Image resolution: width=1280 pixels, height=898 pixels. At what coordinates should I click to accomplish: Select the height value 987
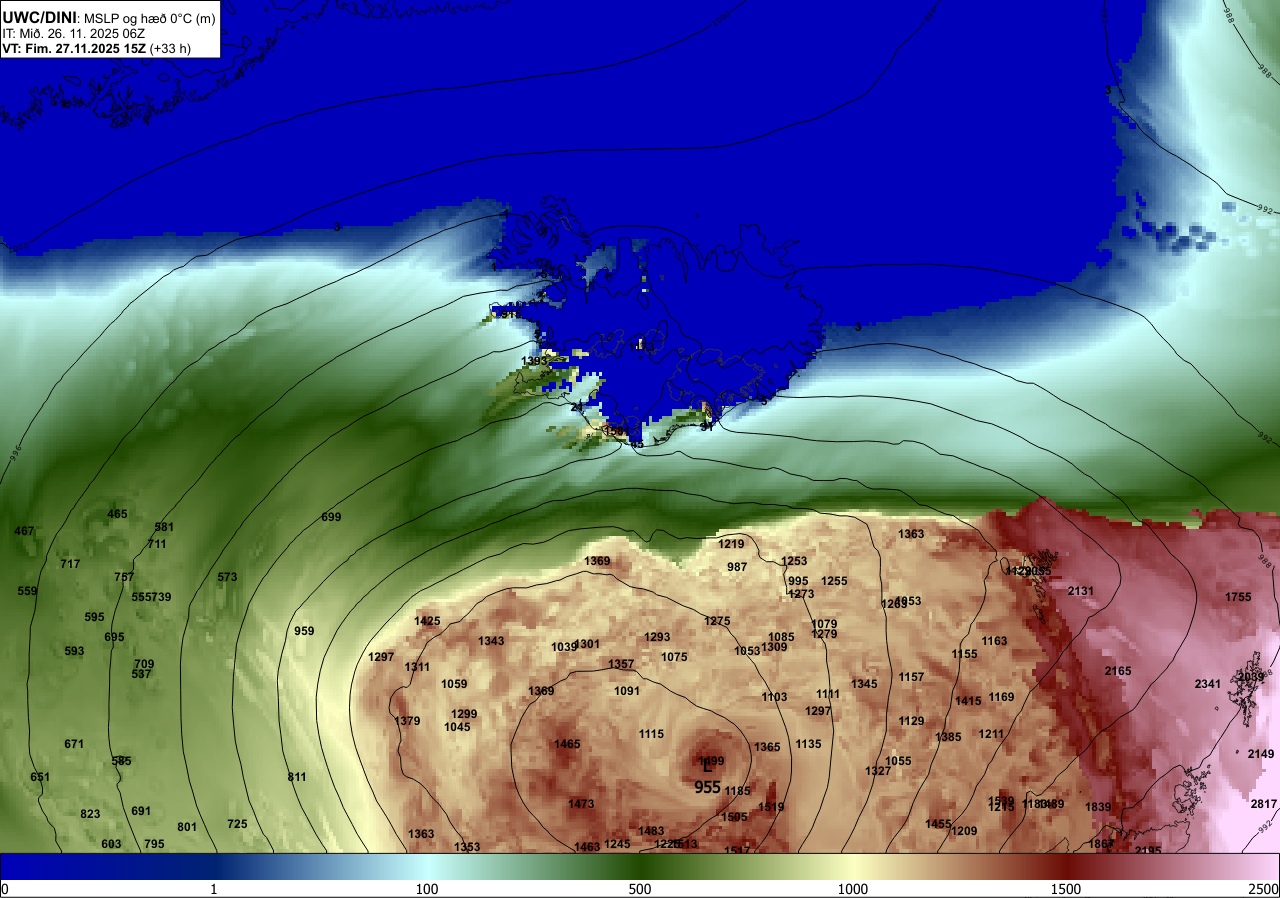pyautogui.click(x=737, y=567)
